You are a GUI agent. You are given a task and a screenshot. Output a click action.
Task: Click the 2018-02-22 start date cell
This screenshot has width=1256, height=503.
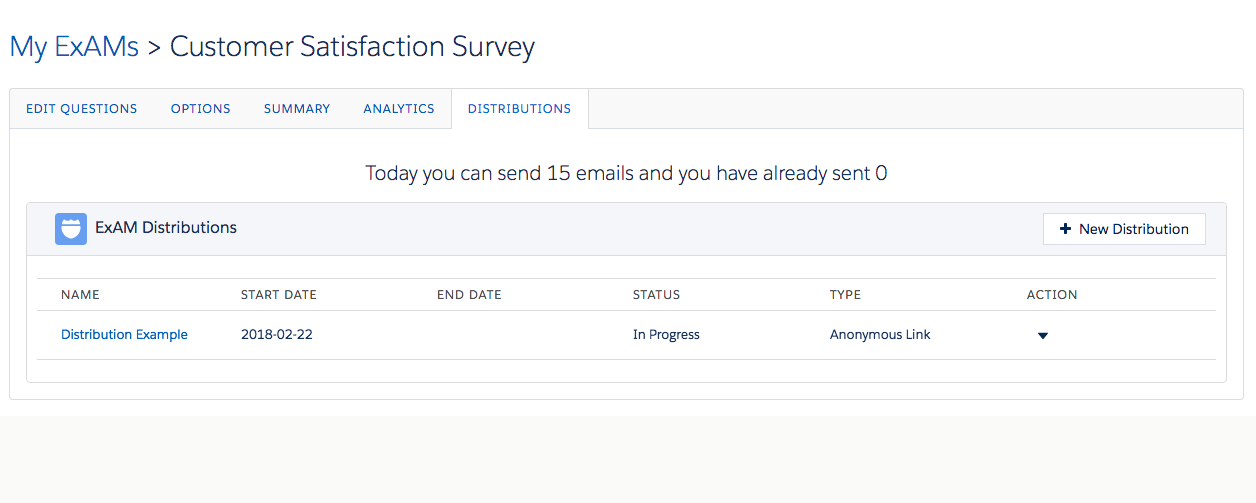tap(277, 335)
